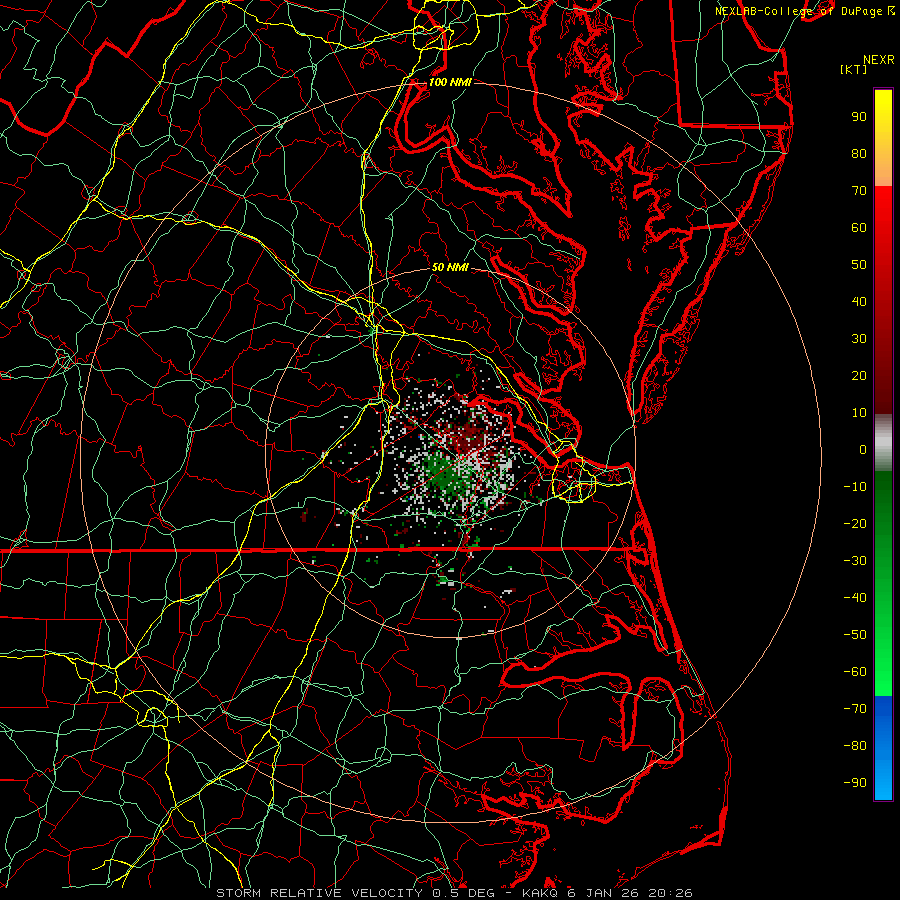This screenshot has width=900, height=900.
Task: Click the 70 value on the color scale
Action: pos(859,191)
